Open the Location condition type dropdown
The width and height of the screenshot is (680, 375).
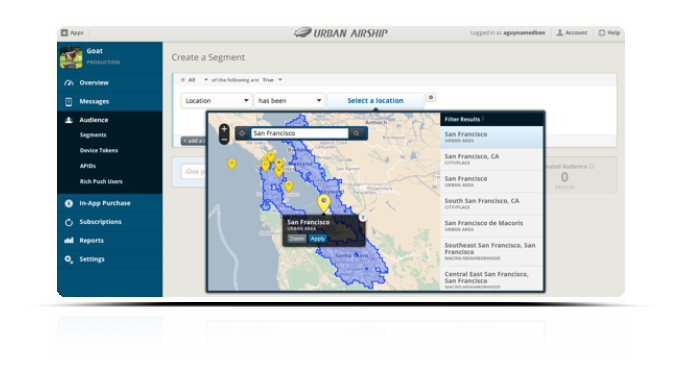click(x=216, y=101)
